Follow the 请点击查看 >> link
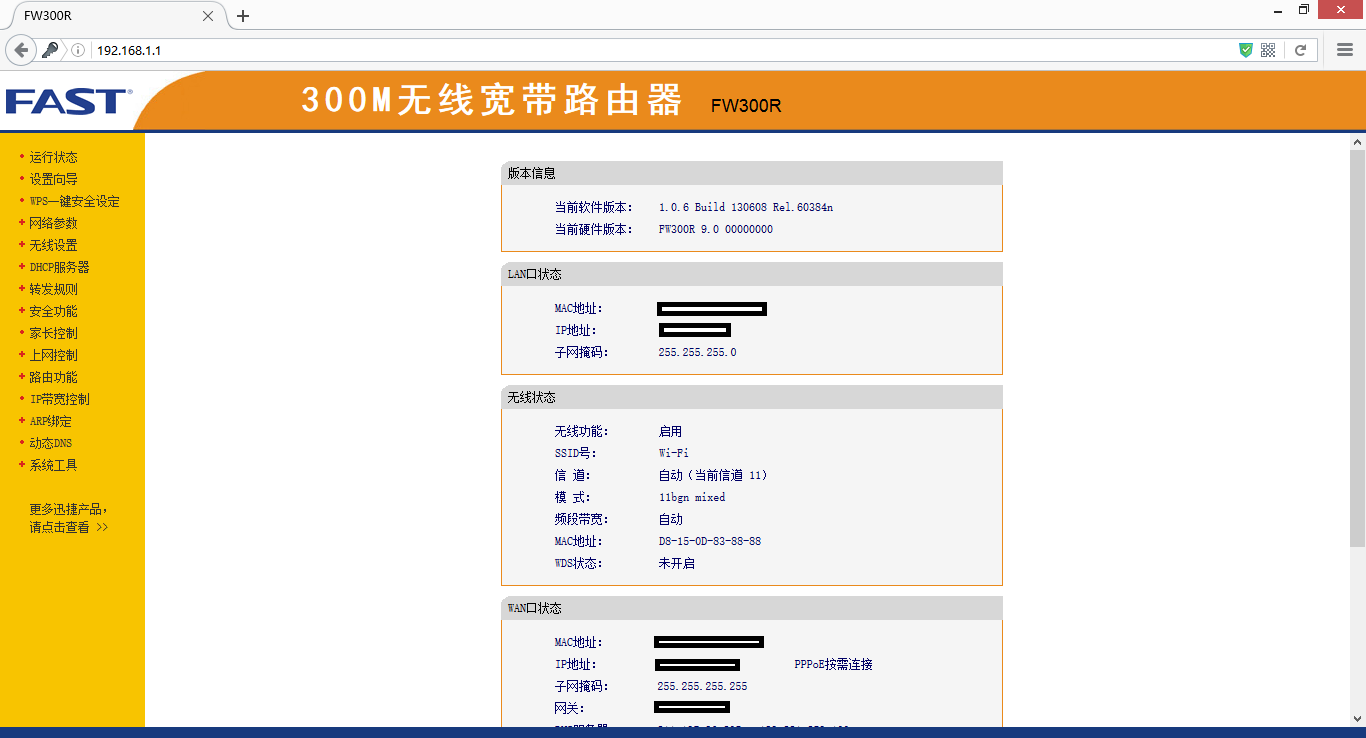Image resolution: width=1366 pixels, height=738 pixels. click(68, 527)
